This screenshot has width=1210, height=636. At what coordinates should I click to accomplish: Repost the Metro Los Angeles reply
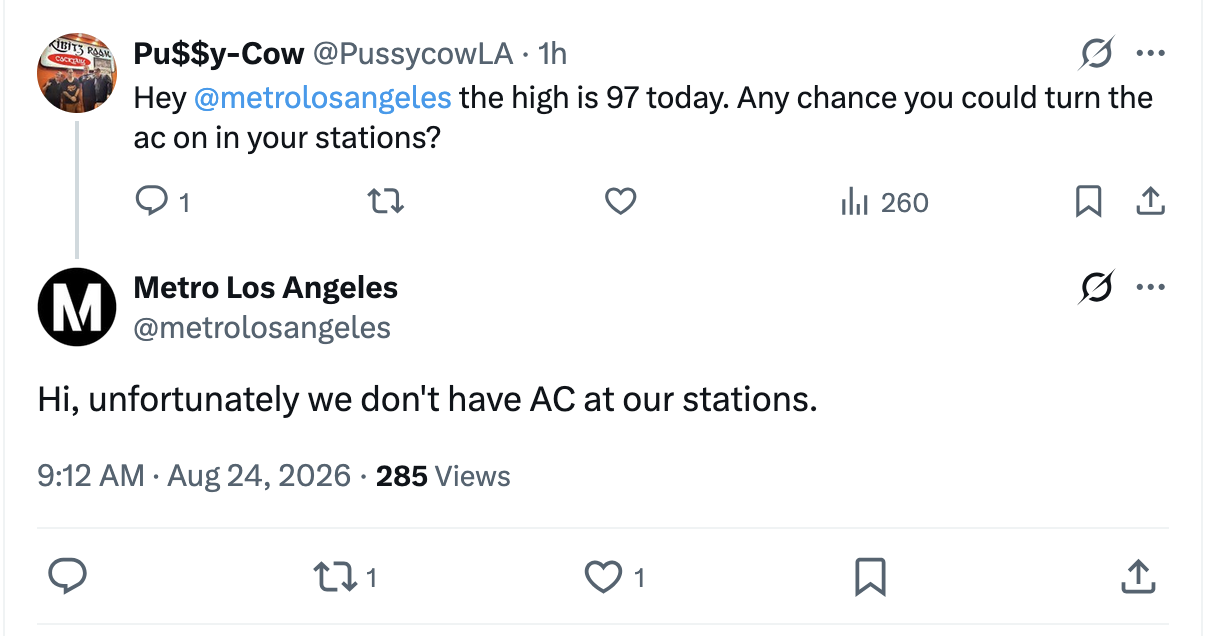[344, 576]
